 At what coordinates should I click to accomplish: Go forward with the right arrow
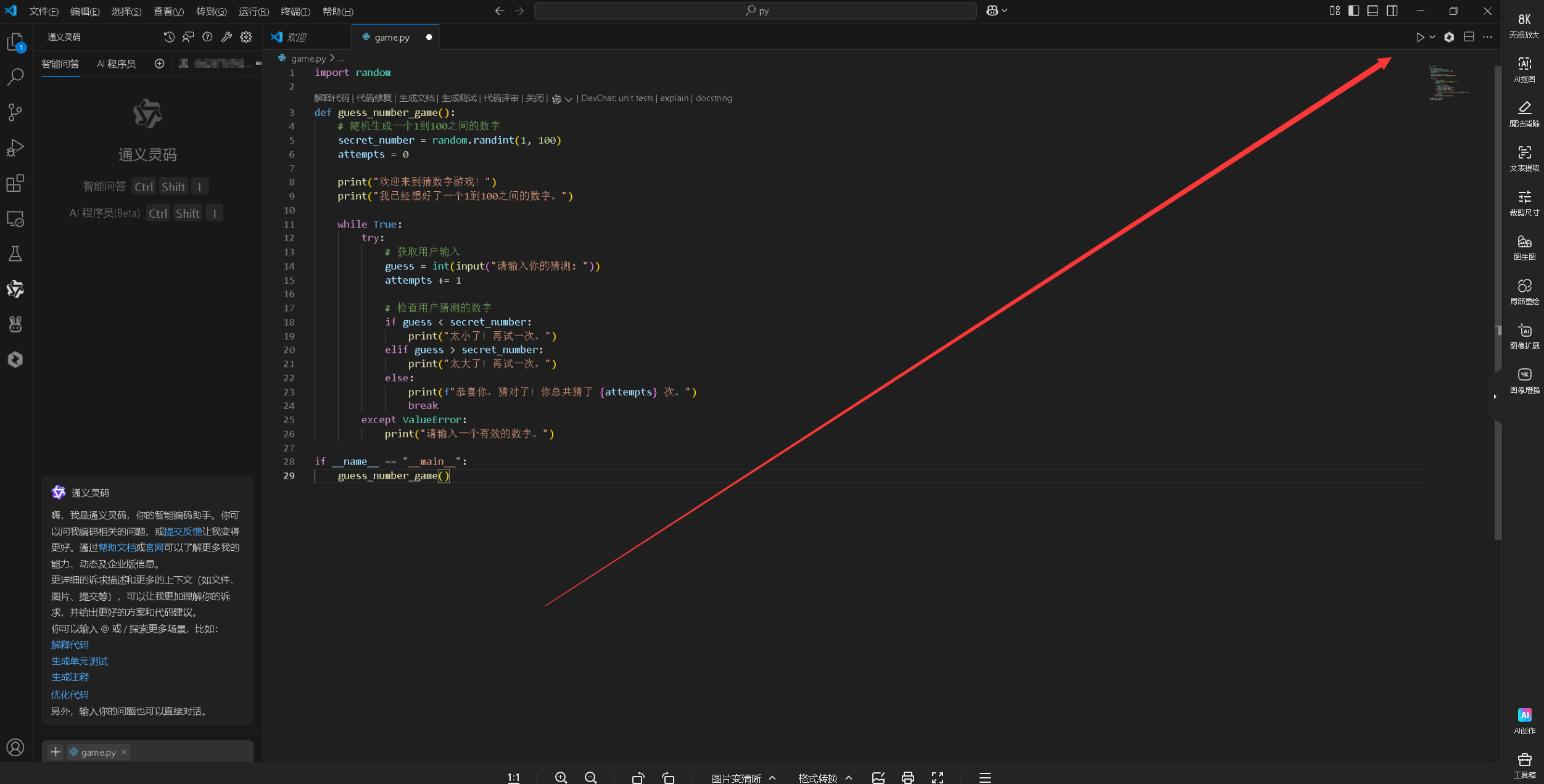tap(519, 10)
